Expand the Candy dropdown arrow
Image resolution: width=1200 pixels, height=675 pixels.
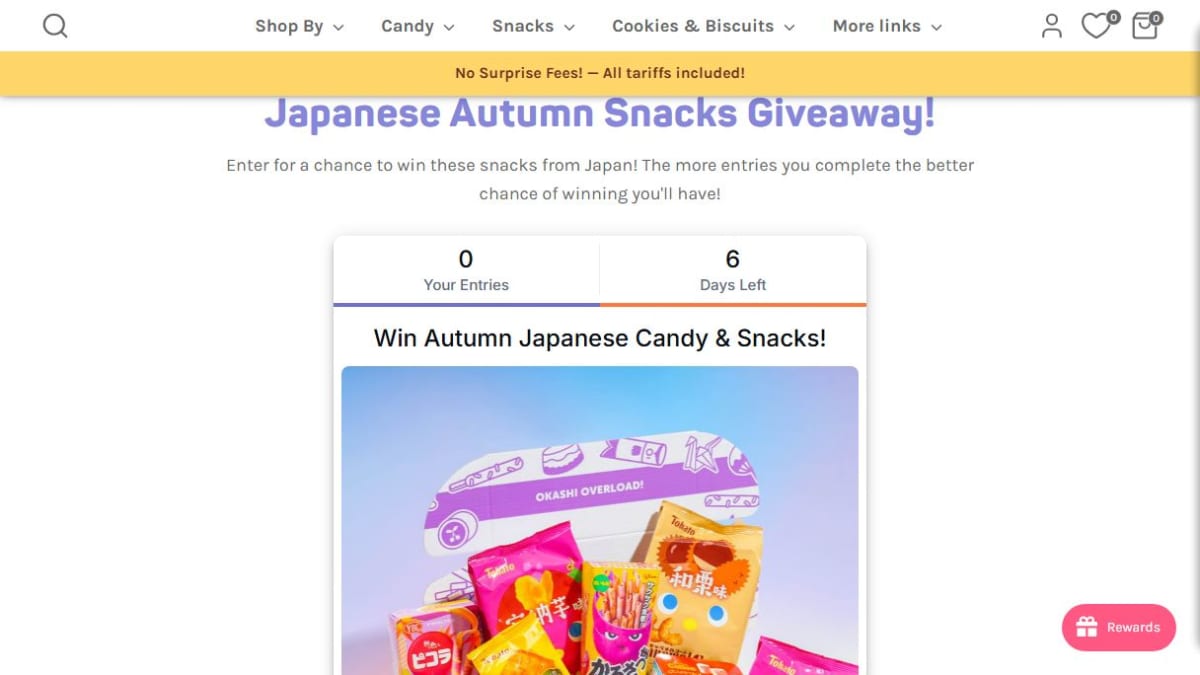point(449,28)
